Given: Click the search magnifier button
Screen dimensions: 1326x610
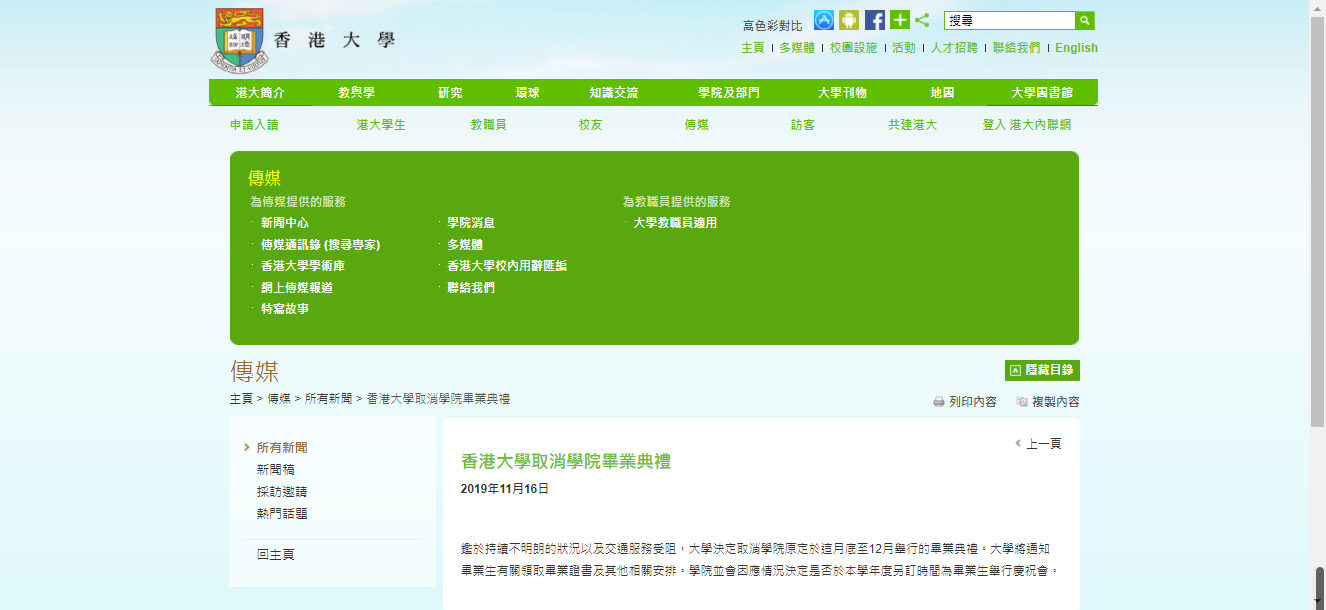Looking at the screenshot, I should 1085,20.
